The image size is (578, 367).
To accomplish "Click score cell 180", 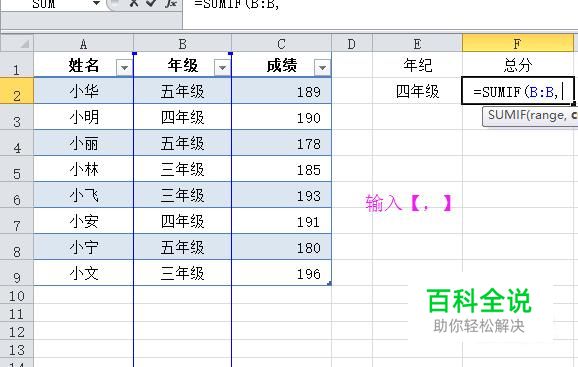I will (x=282, y=247).
